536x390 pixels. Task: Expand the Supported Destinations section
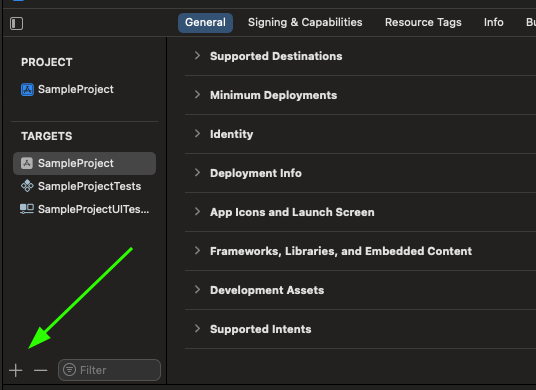pyautogui.click(x=197, y=56)
